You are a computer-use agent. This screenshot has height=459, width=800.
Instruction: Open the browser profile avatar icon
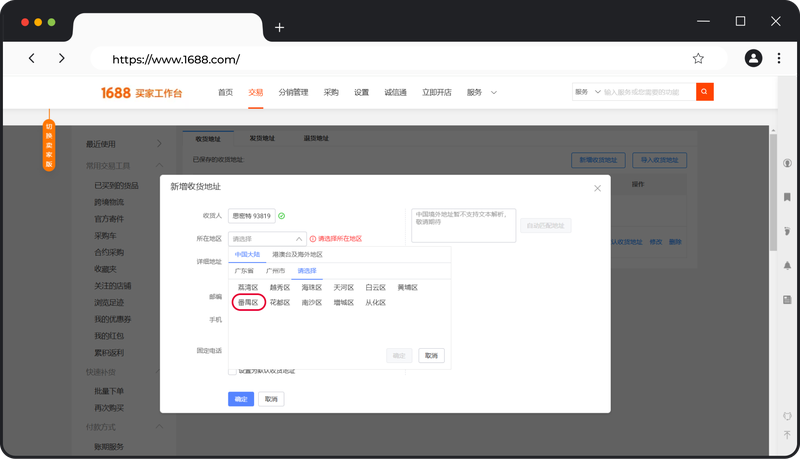(x=753, y=59)
